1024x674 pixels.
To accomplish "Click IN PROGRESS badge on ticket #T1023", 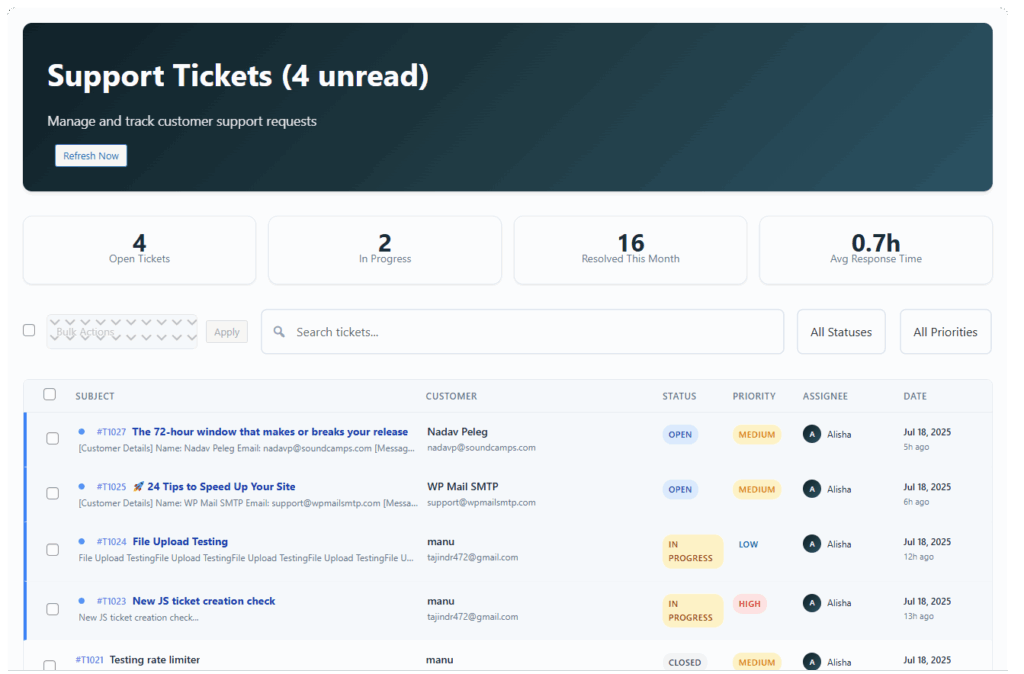I will 692,611.
